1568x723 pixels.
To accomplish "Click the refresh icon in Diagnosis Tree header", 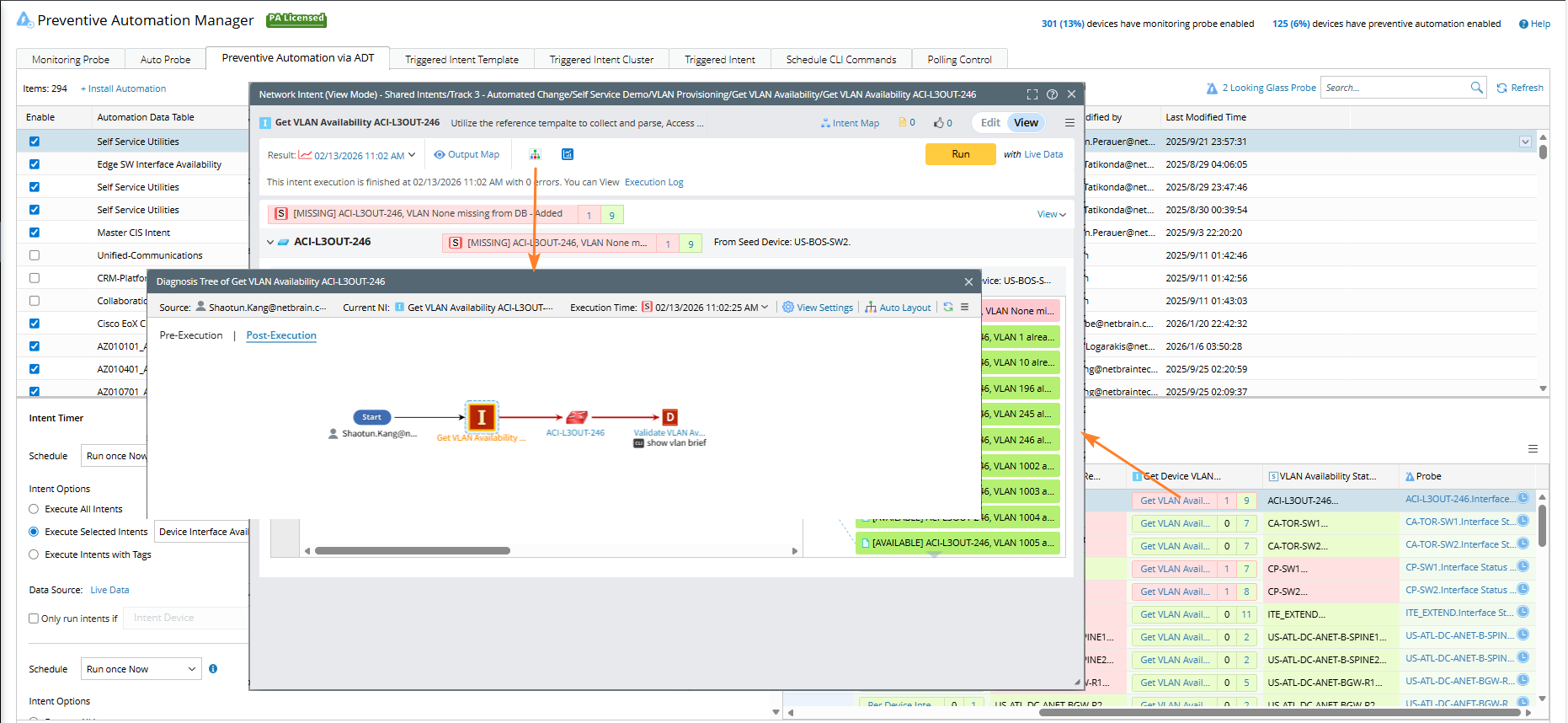I will tap(948, 308).
